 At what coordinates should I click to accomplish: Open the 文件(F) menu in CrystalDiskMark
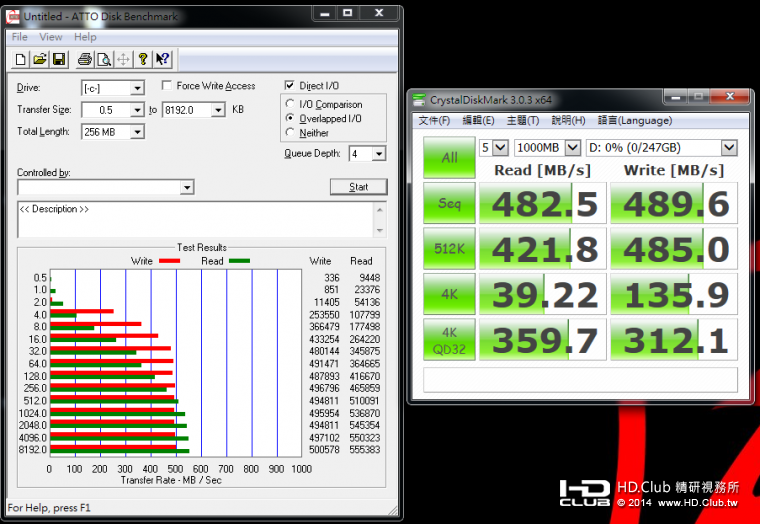point(434,121)
